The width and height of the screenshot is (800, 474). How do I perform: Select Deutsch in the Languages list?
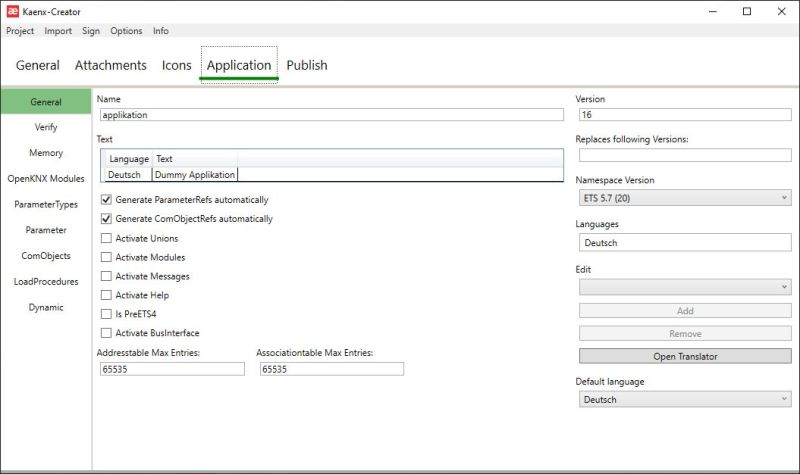(601, 243)
